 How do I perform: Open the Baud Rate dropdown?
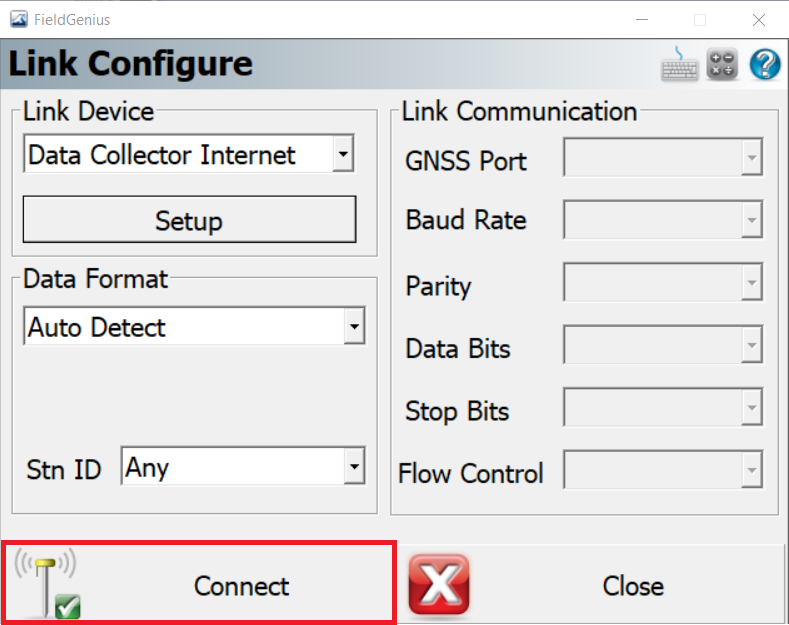tap(663, 219)
